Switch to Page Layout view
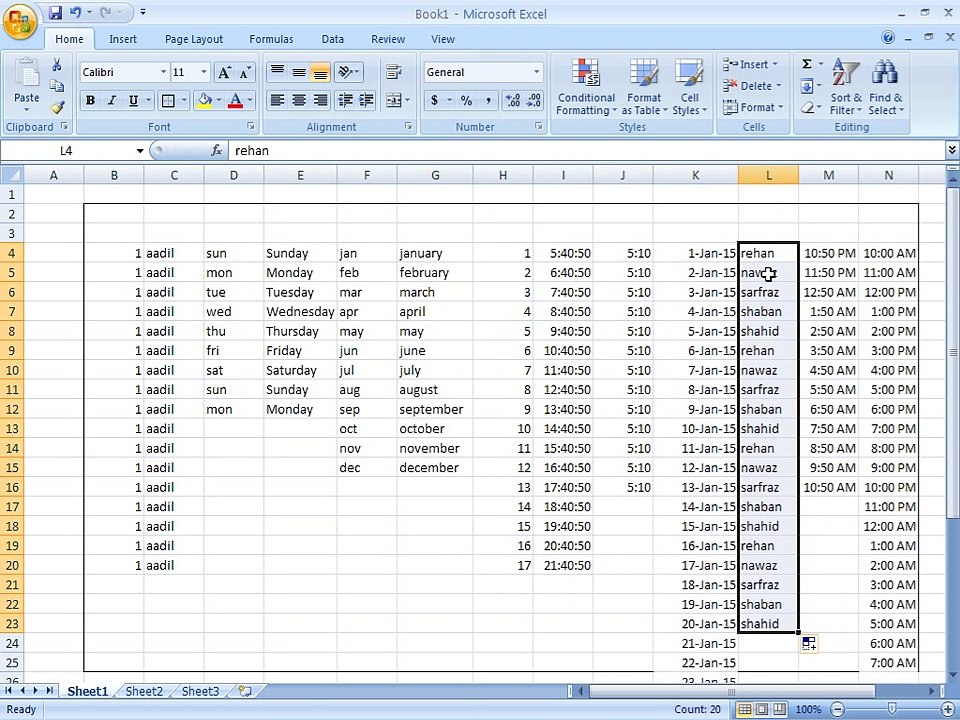 coord(762,710)
